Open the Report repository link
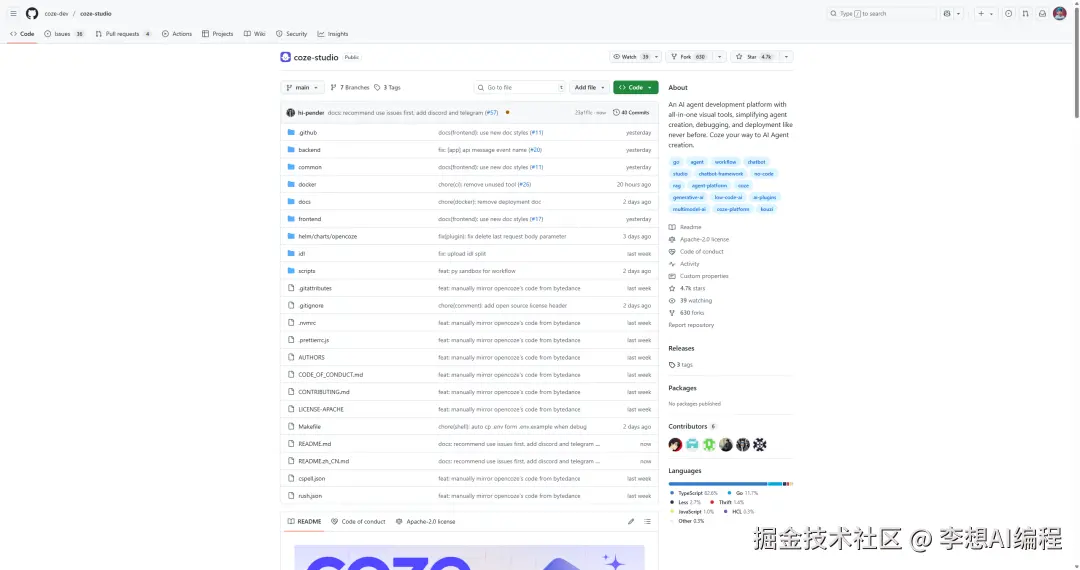The image size is (1080, 570). point(691,325)
